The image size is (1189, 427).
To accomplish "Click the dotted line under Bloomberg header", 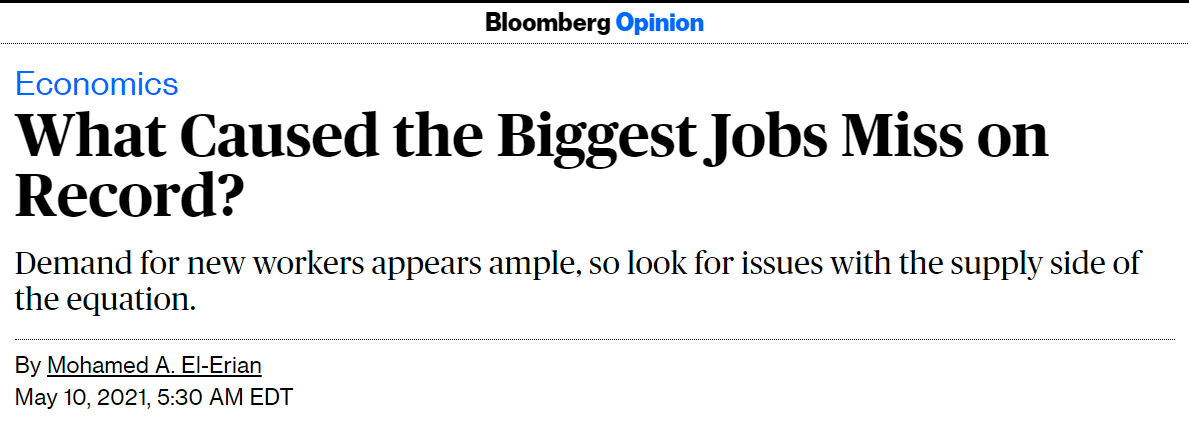I will 594,43.
